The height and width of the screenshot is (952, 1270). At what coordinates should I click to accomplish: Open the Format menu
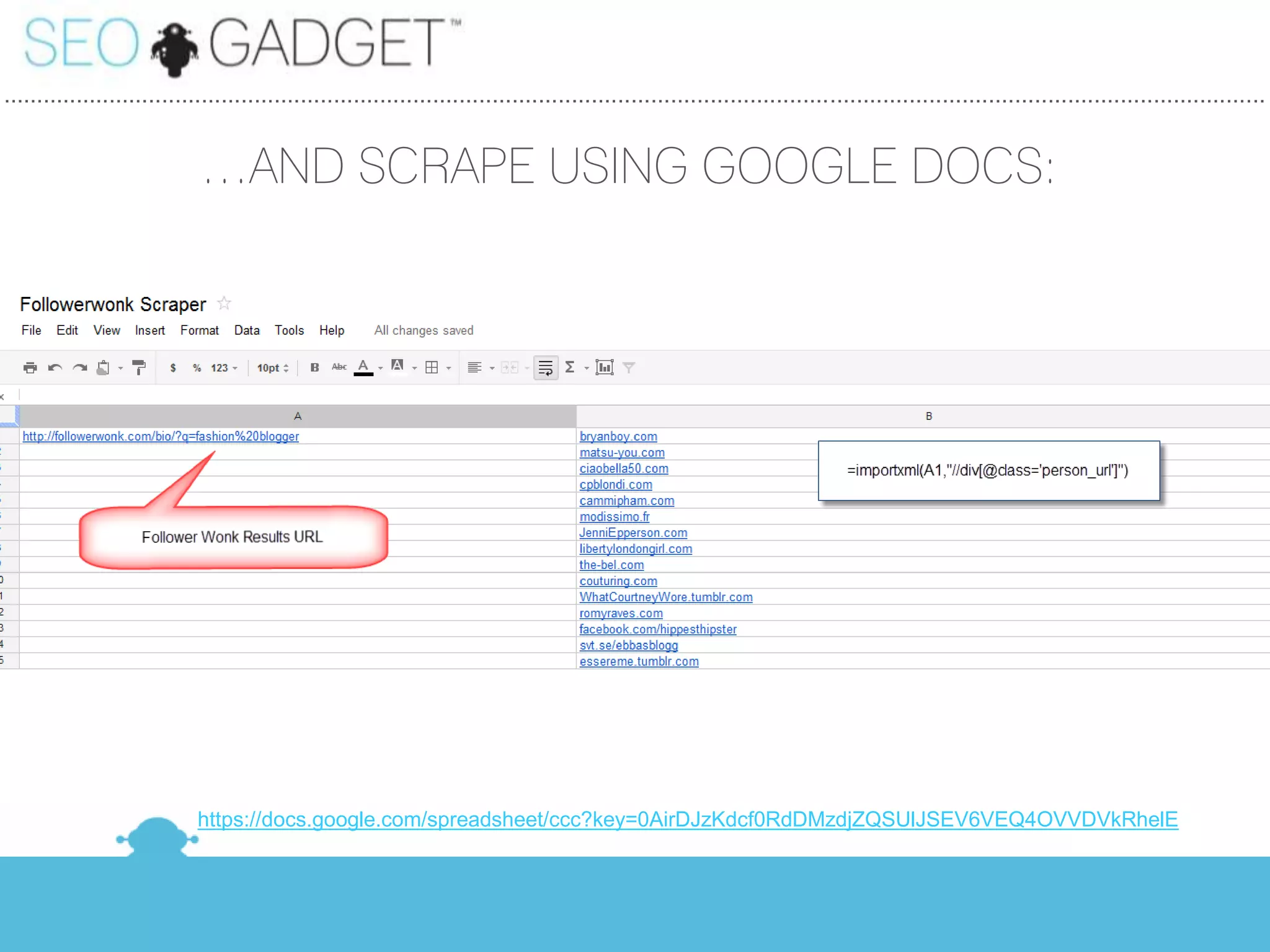pos(200,330)
